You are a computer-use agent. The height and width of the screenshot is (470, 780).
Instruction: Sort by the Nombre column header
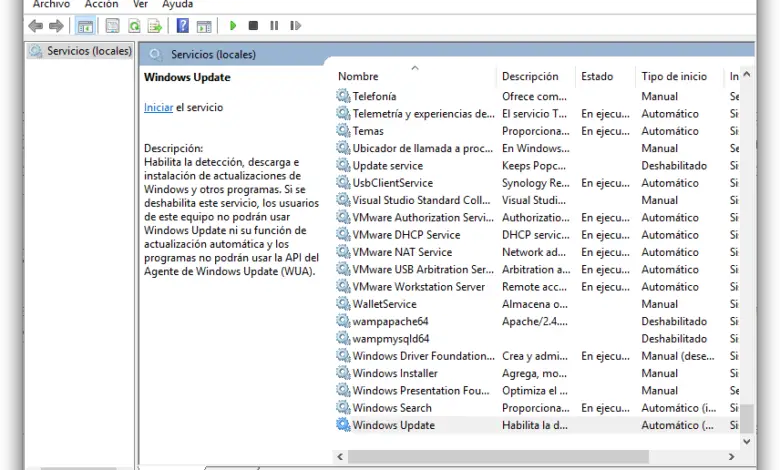358,76
